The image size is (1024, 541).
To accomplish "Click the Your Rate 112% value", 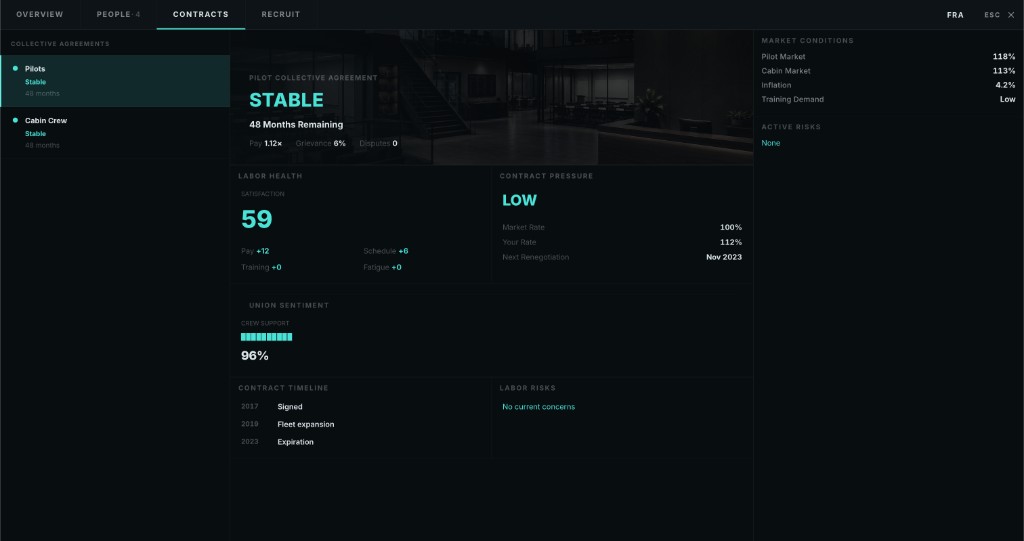I will click(x=731, y=242).
